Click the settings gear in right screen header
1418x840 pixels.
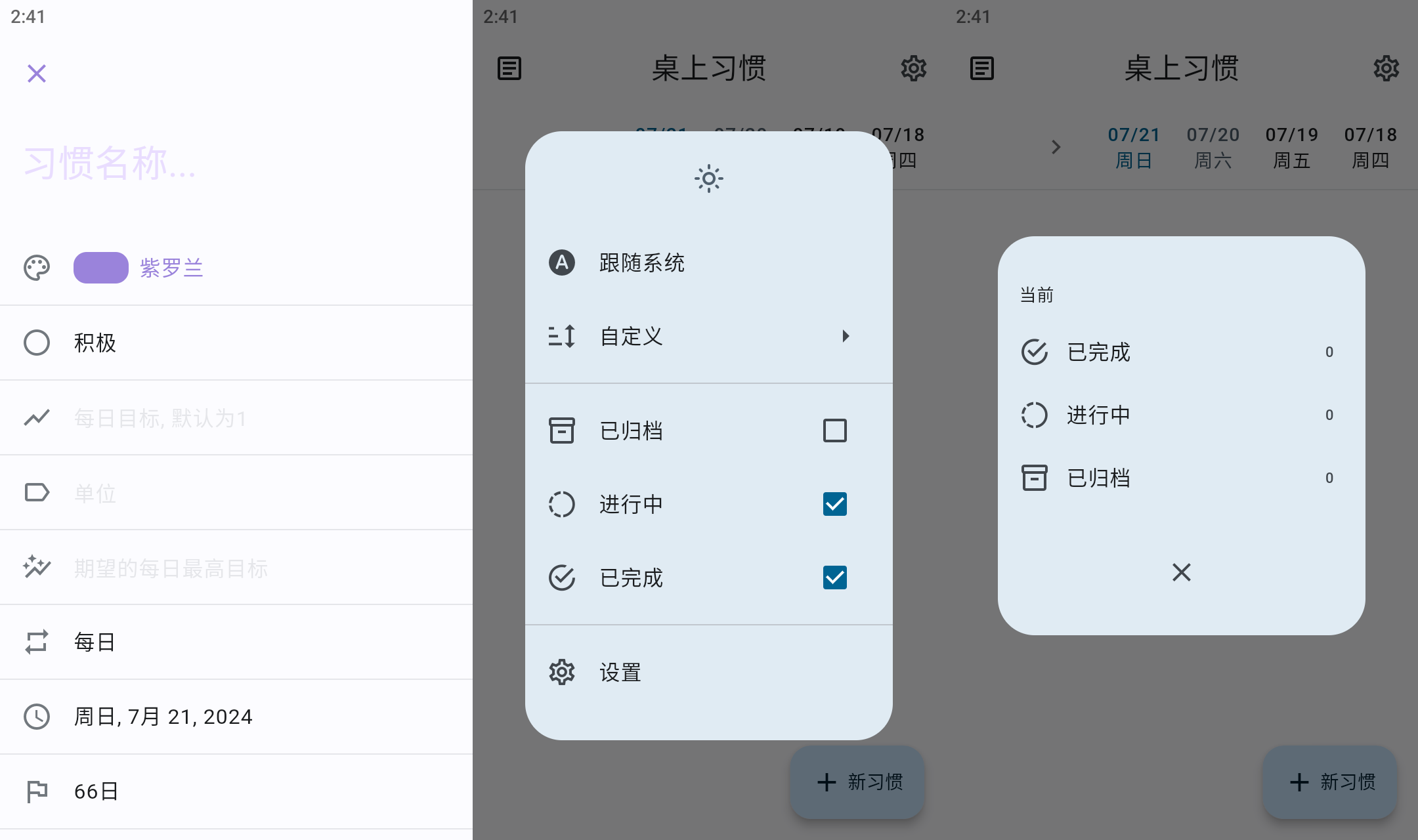[x=1386, y=68]
